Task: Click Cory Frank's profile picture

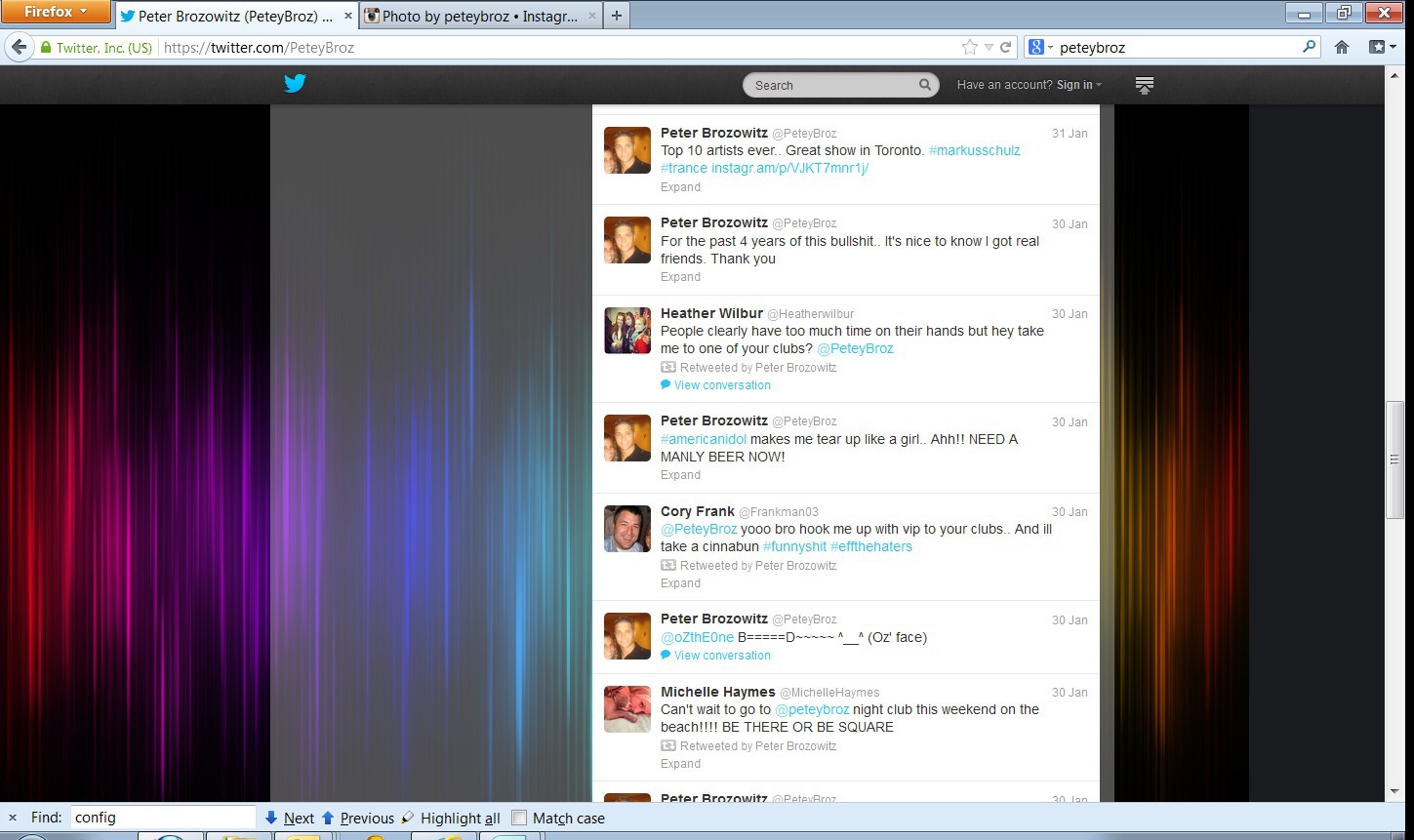Action: point(626,529)
